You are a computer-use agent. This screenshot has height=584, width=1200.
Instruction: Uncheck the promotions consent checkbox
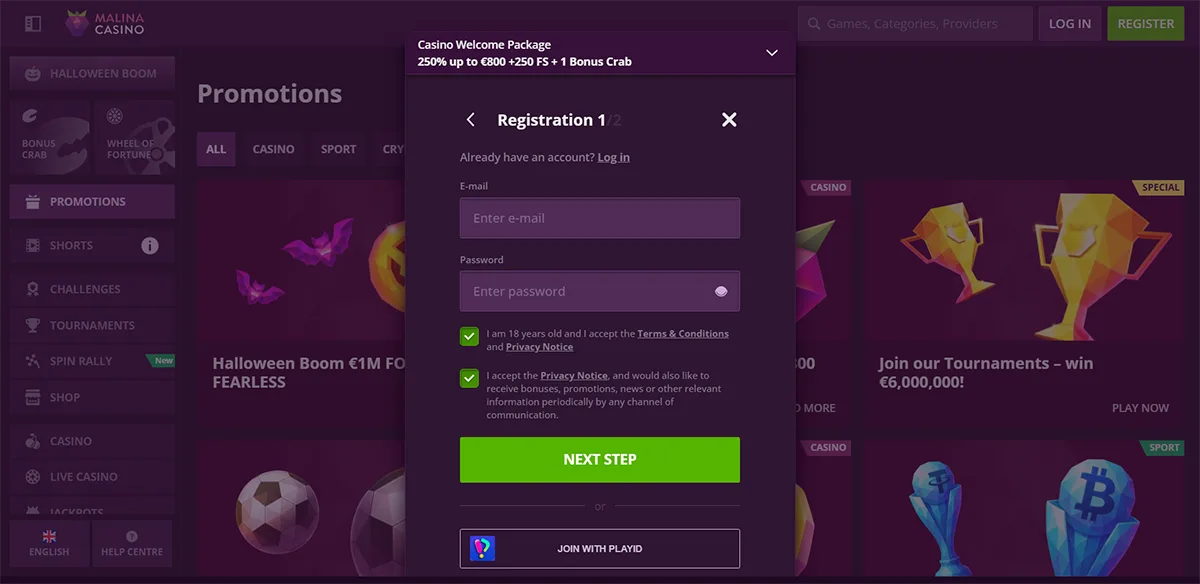(x=469, y=378)
